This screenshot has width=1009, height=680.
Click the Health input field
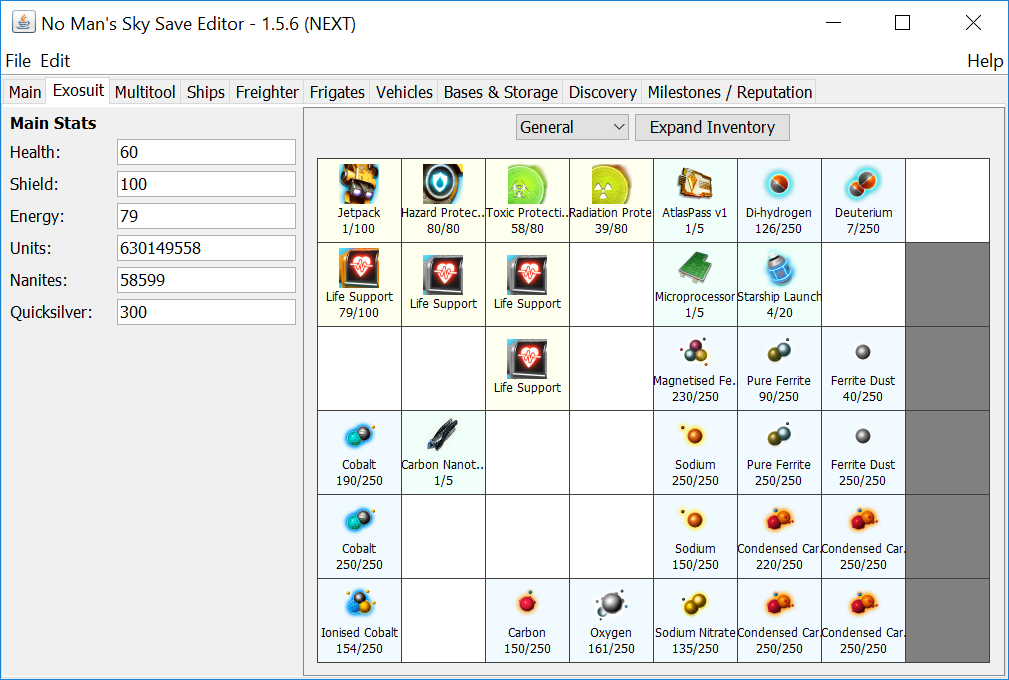pos(207,152)
